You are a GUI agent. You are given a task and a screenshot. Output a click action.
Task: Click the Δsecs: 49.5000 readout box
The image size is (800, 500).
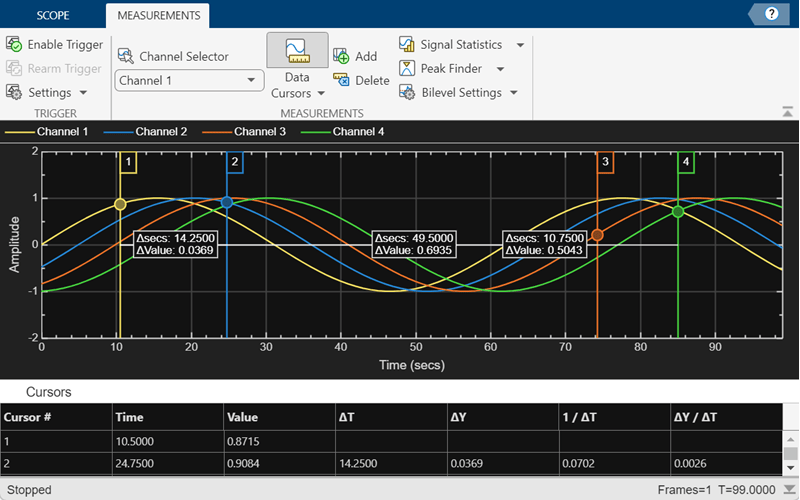coord(414,244)
